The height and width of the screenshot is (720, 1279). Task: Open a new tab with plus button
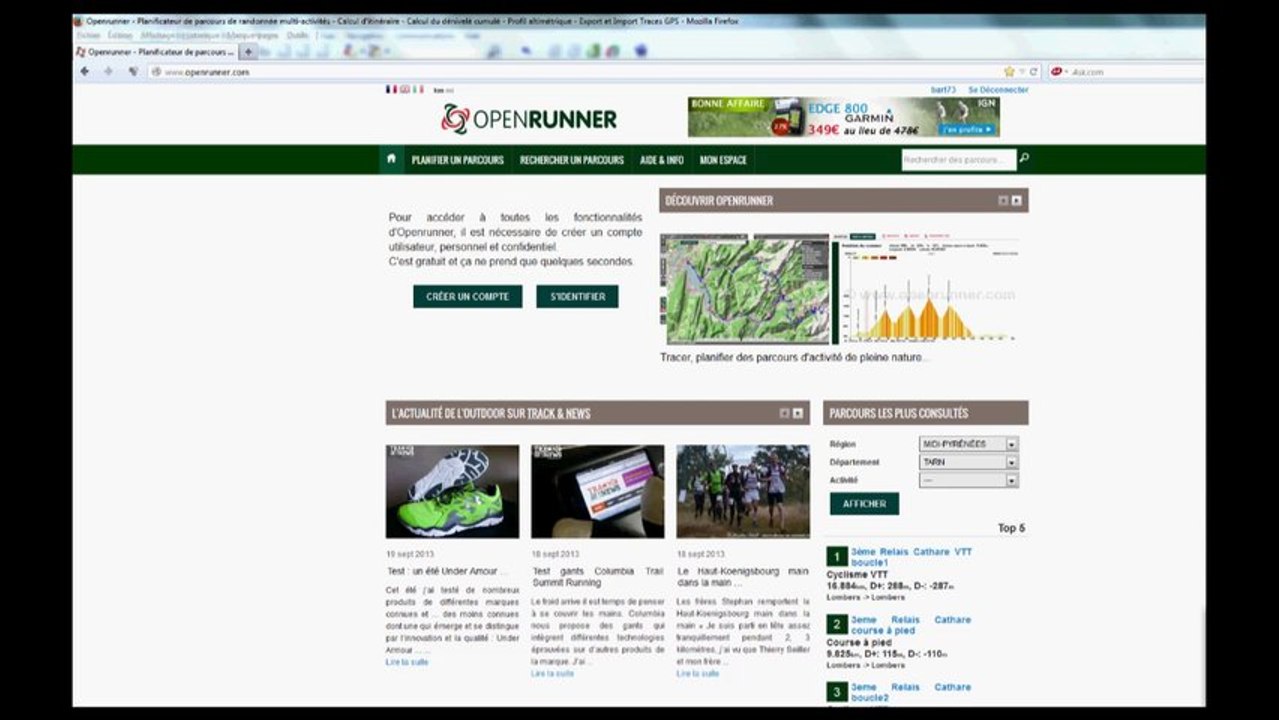(248, 52)
